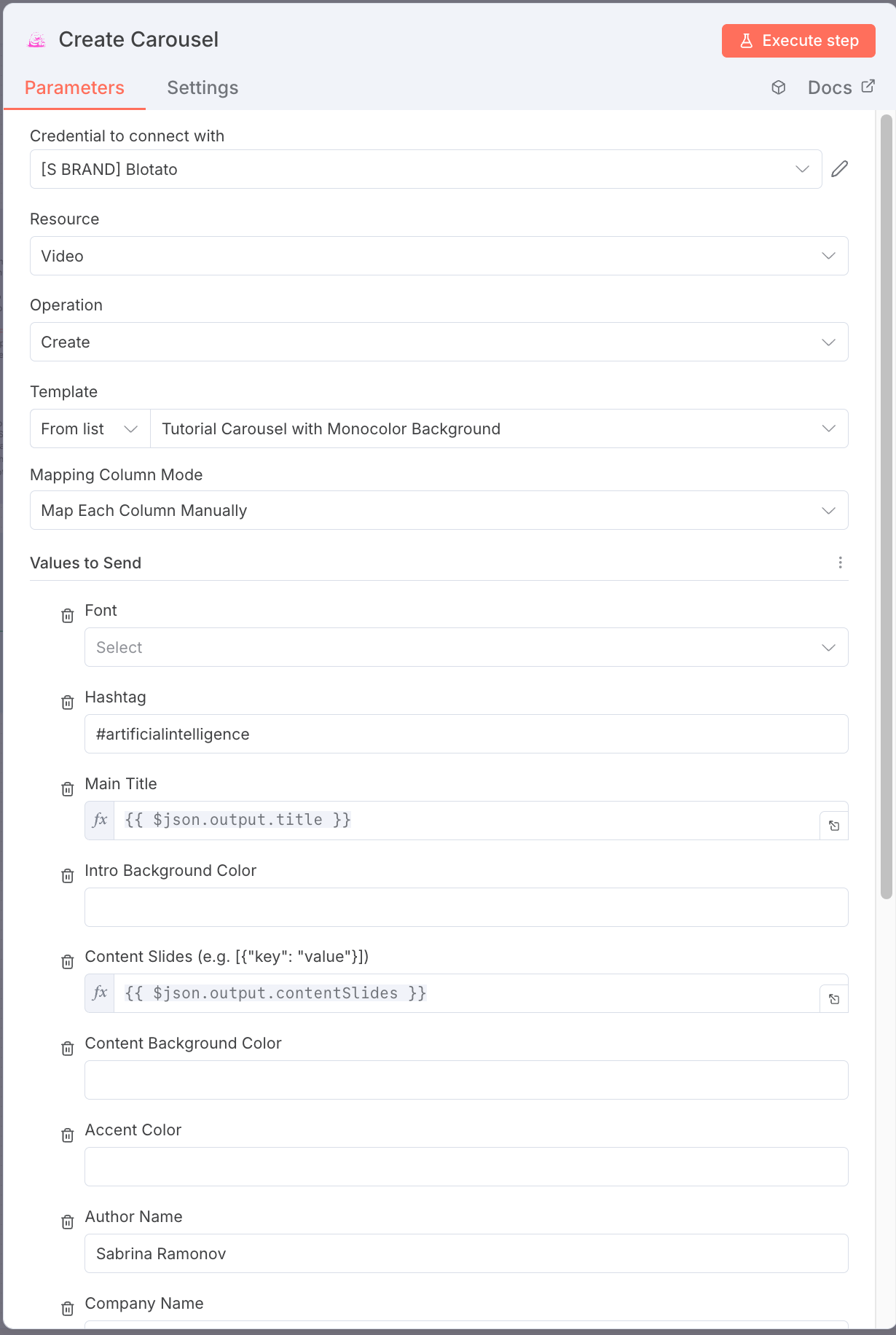The height and width of the screenshot is (1335, 896).
Task: Click the pencil icon to edit credential
Action: tap(839, 169)
